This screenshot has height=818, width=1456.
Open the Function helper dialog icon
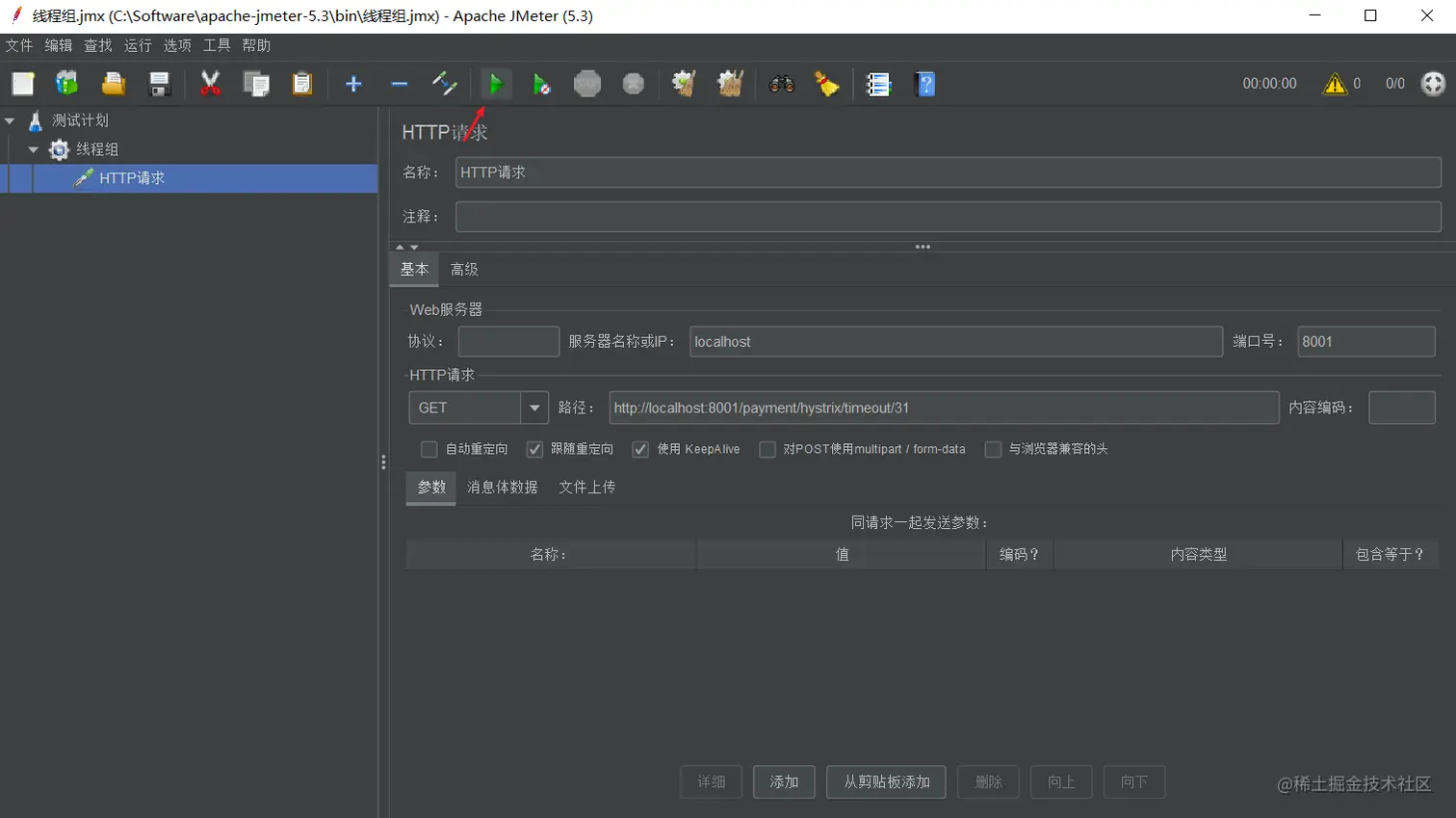tap(878, 84)
